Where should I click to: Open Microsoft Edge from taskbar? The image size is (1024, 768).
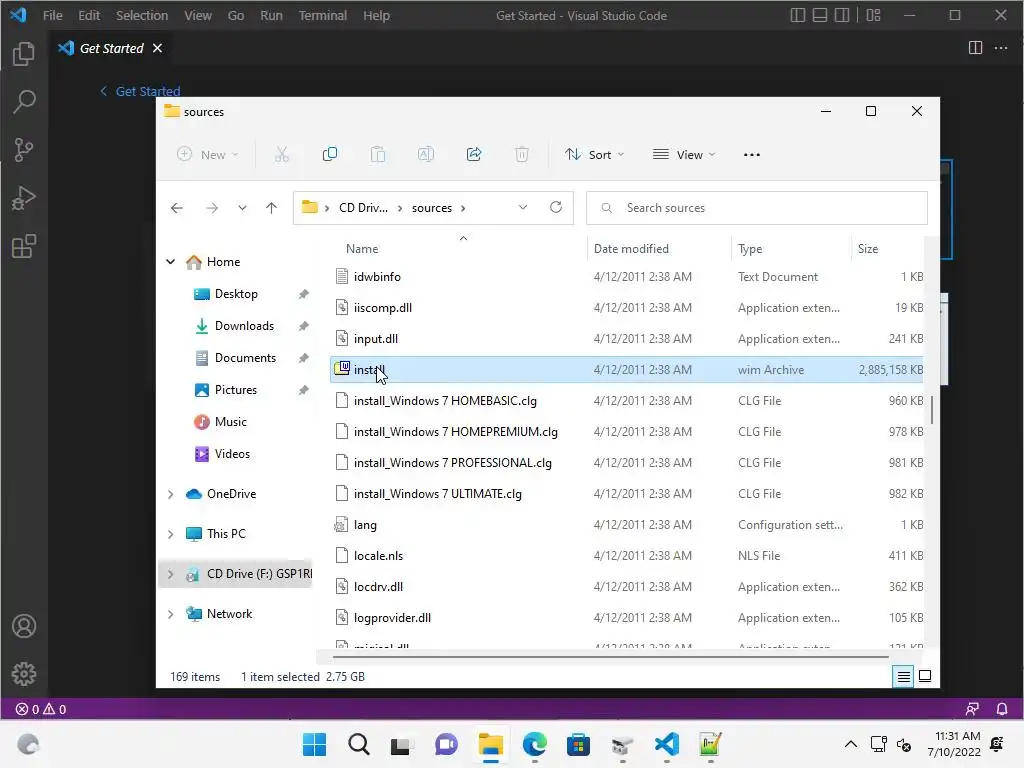click(534, 744)
